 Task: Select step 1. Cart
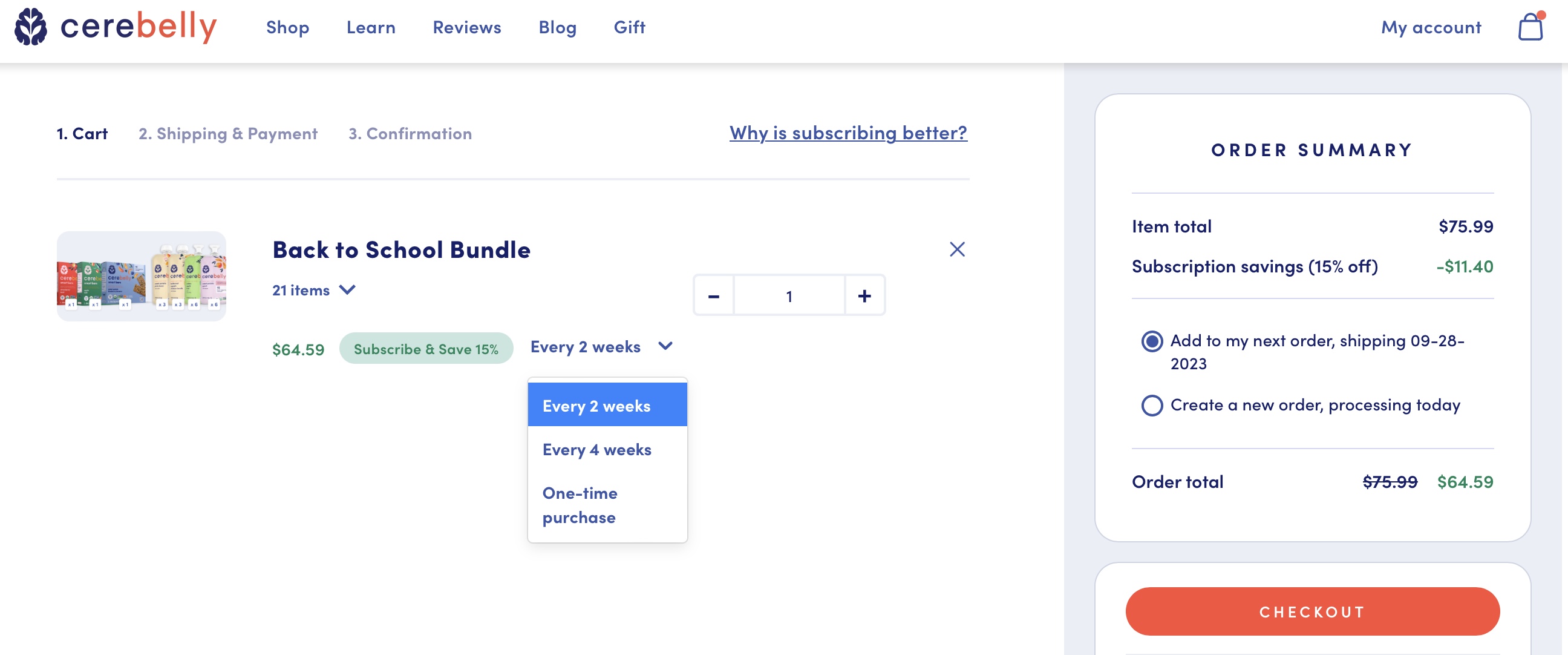[82, 133]
